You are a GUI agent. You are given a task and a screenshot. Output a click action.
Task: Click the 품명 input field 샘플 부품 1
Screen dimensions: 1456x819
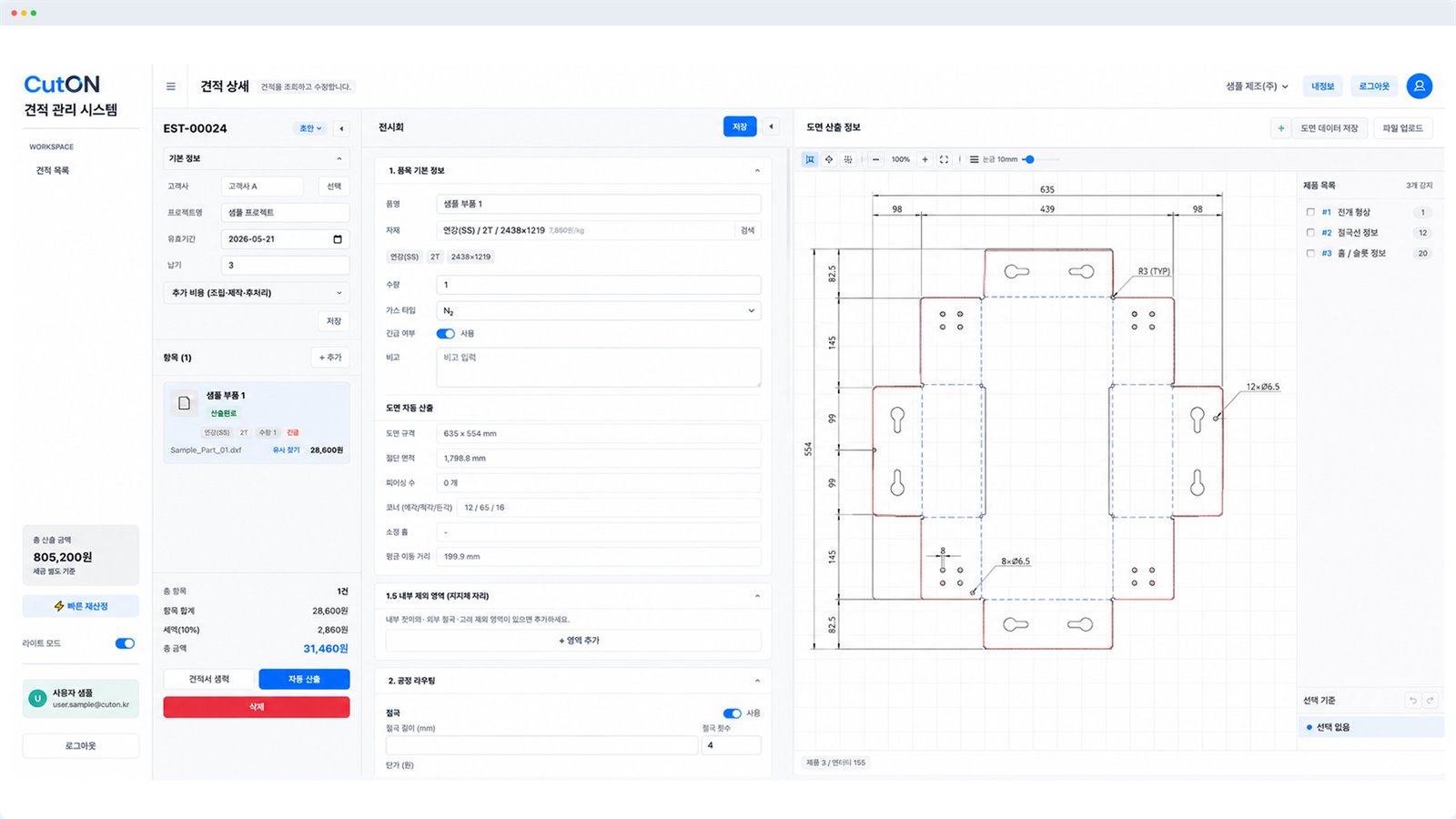pyautogui.click(x=599, y=204)
